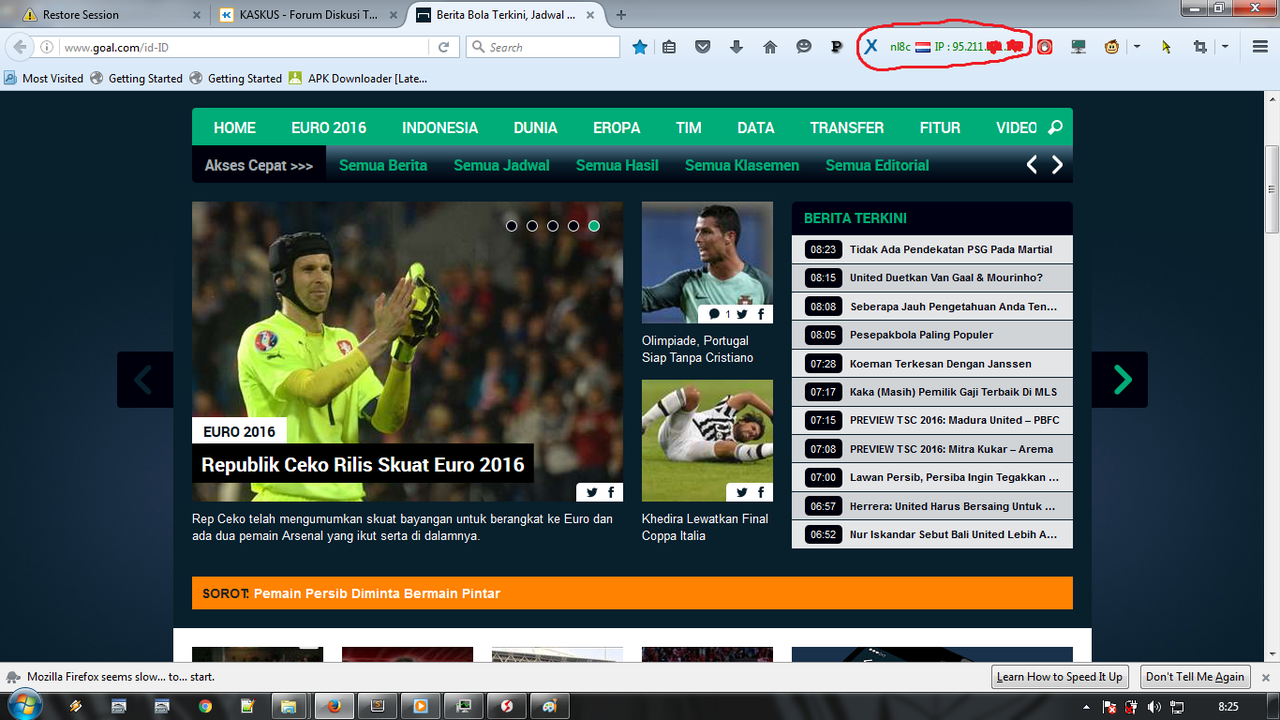The image size is (1280, 720).
Task: Open the EROPA menu item
Action: click(617, 128)
